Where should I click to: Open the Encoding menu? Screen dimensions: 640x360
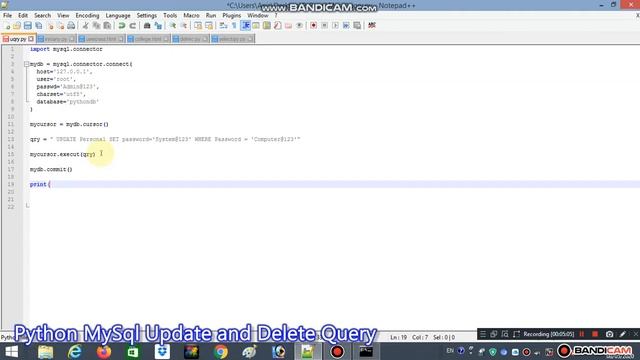pos(87,16)
